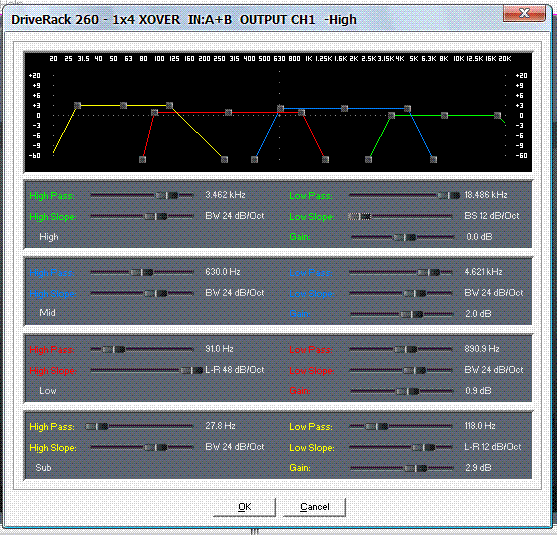The height and width of the screenshot is (535, 557).
Task: Click the 890.9 Hz Low Pass value
Action: [x=482, y=349]
